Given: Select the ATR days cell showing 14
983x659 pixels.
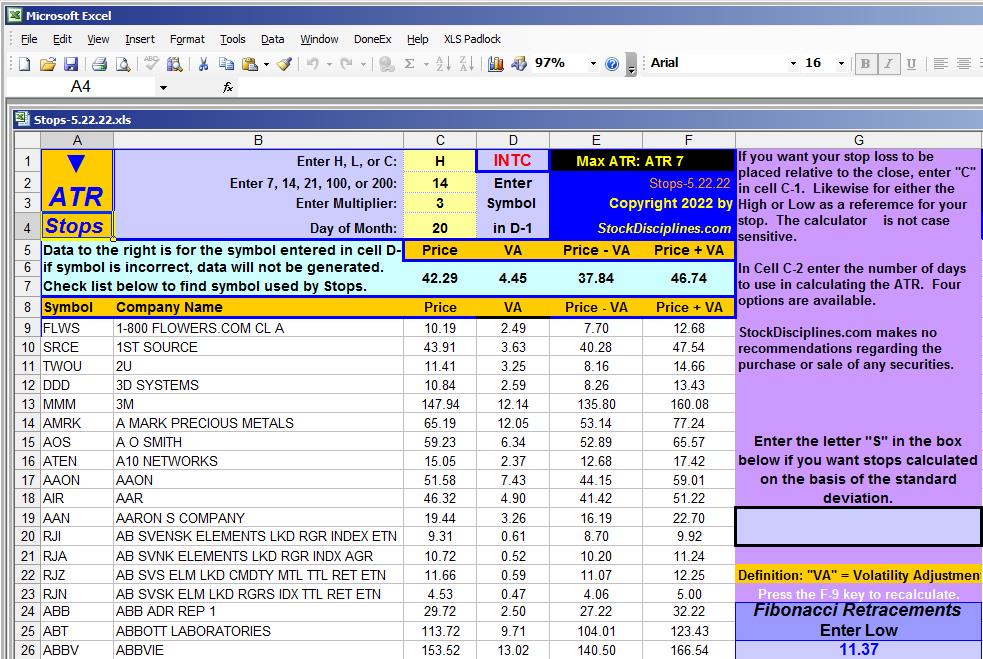Looking at the screenshot, I should point(439,183).
